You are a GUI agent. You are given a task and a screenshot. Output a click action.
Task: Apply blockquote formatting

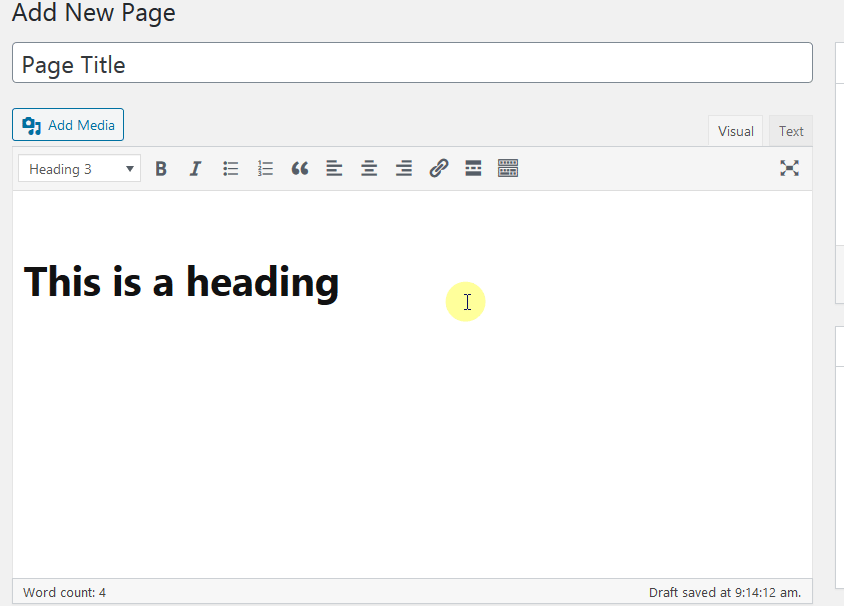click(x=299, y=168)
